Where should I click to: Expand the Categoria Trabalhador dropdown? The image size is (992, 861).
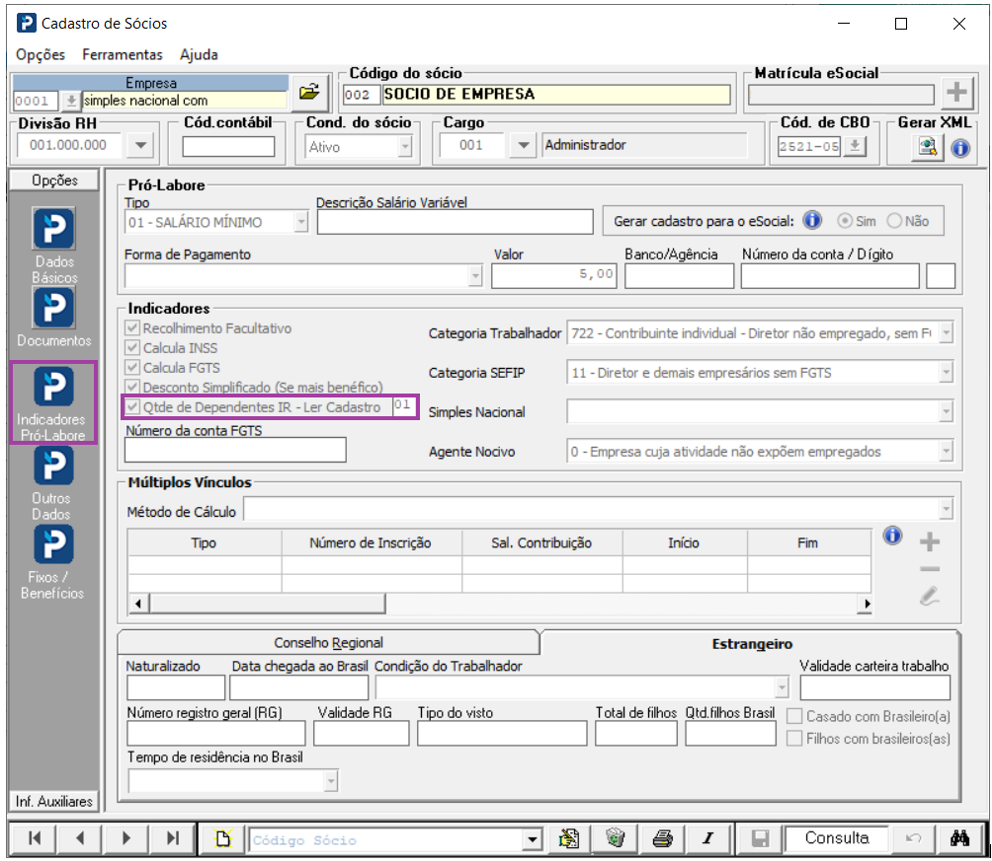click(946, 333)
